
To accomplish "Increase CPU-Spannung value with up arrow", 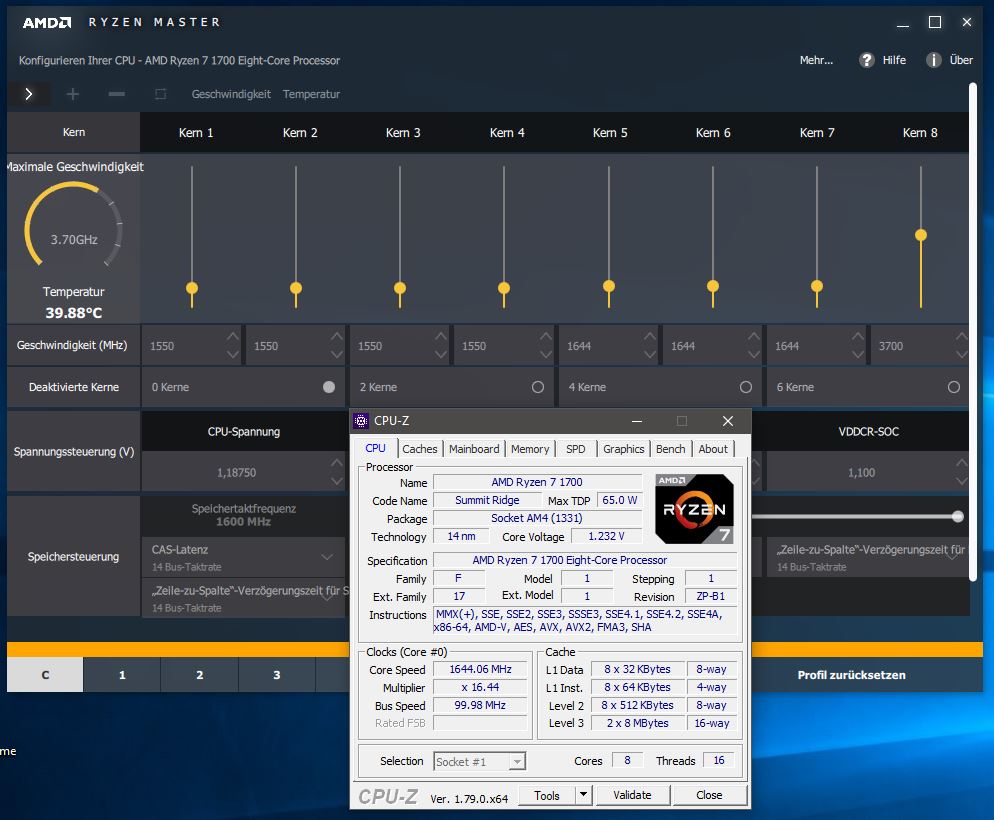I will (x=337, y=463).
